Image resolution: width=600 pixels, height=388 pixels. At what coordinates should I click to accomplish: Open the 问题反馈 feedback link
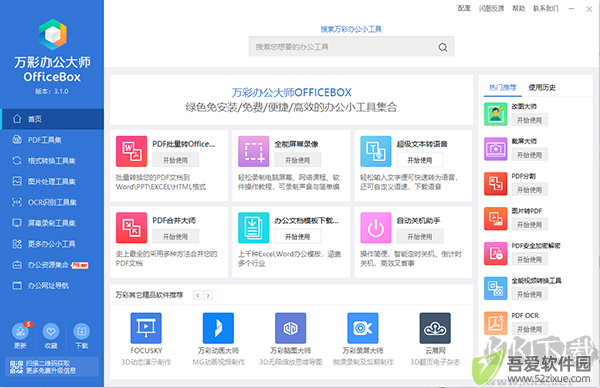(x=491, y=8)
